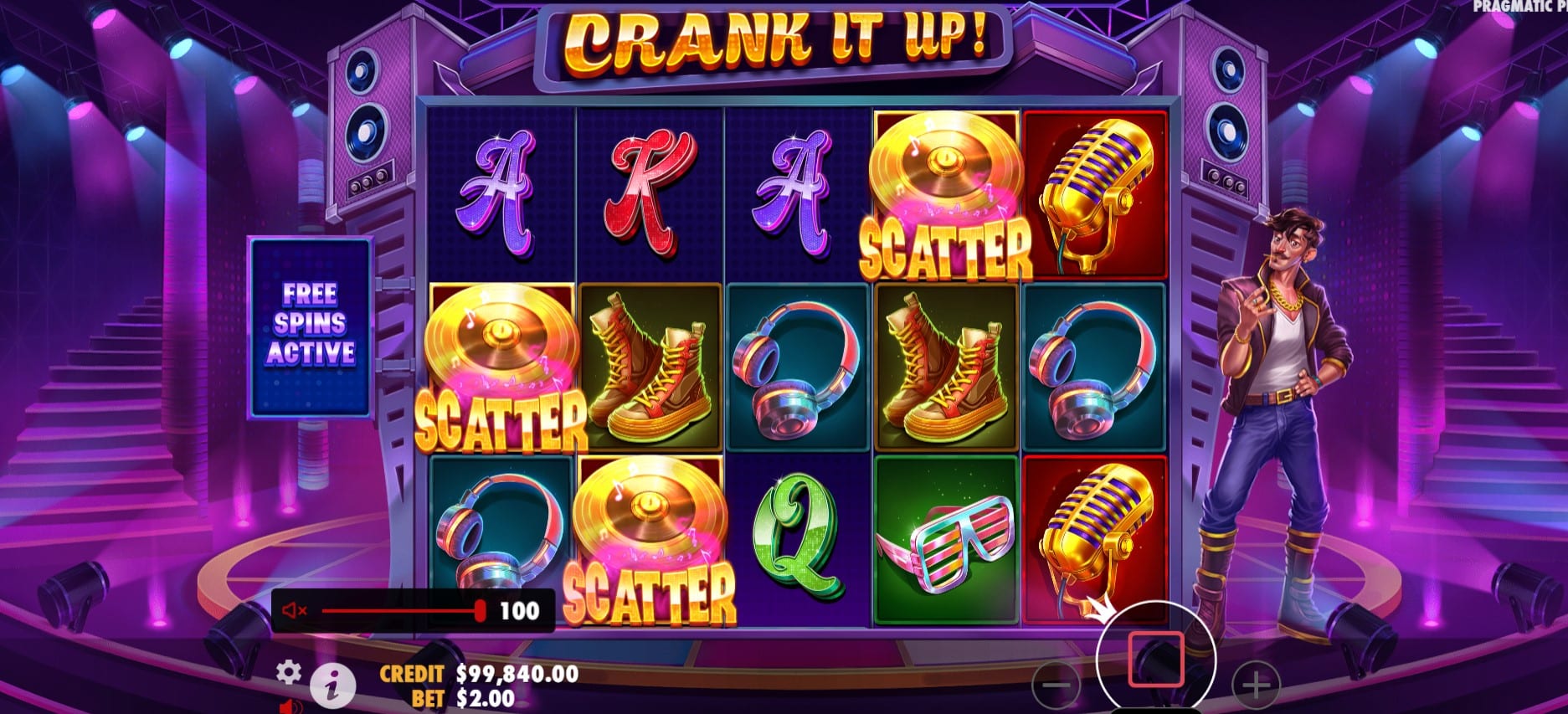Viewport: 1568px width, 714px height.
Task: Click the Free Spins Active sign
Action: click(311, 327)
